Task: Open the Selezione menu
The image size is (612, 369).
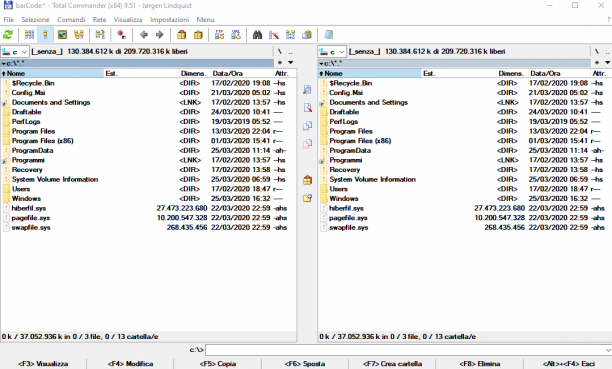Action: [36, 20]
